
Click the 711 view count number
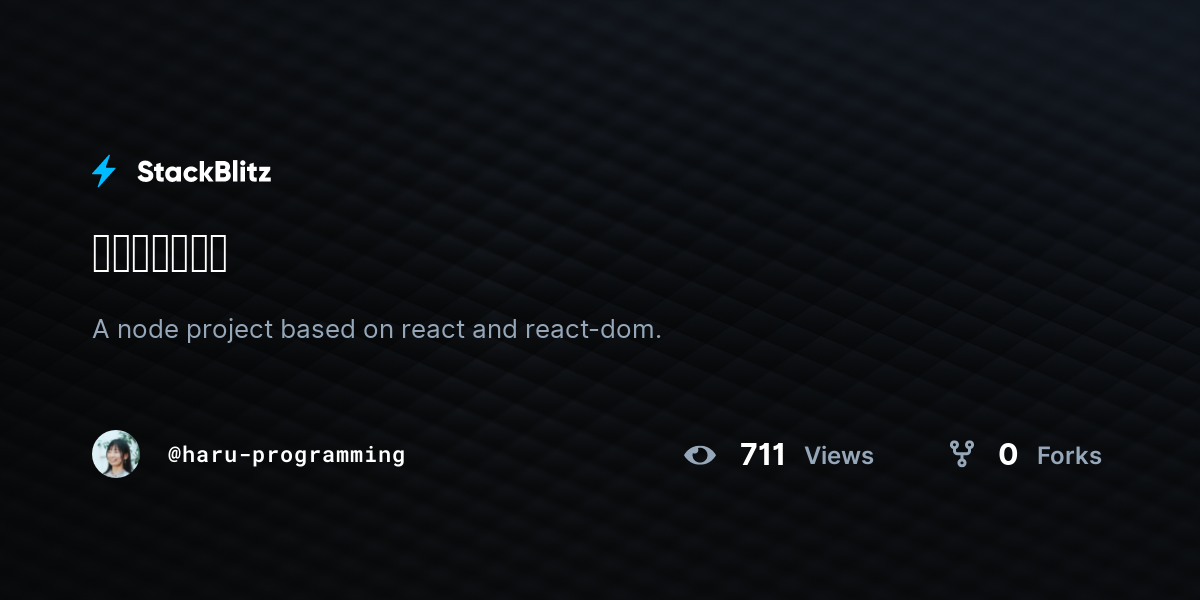click(763, 455)
